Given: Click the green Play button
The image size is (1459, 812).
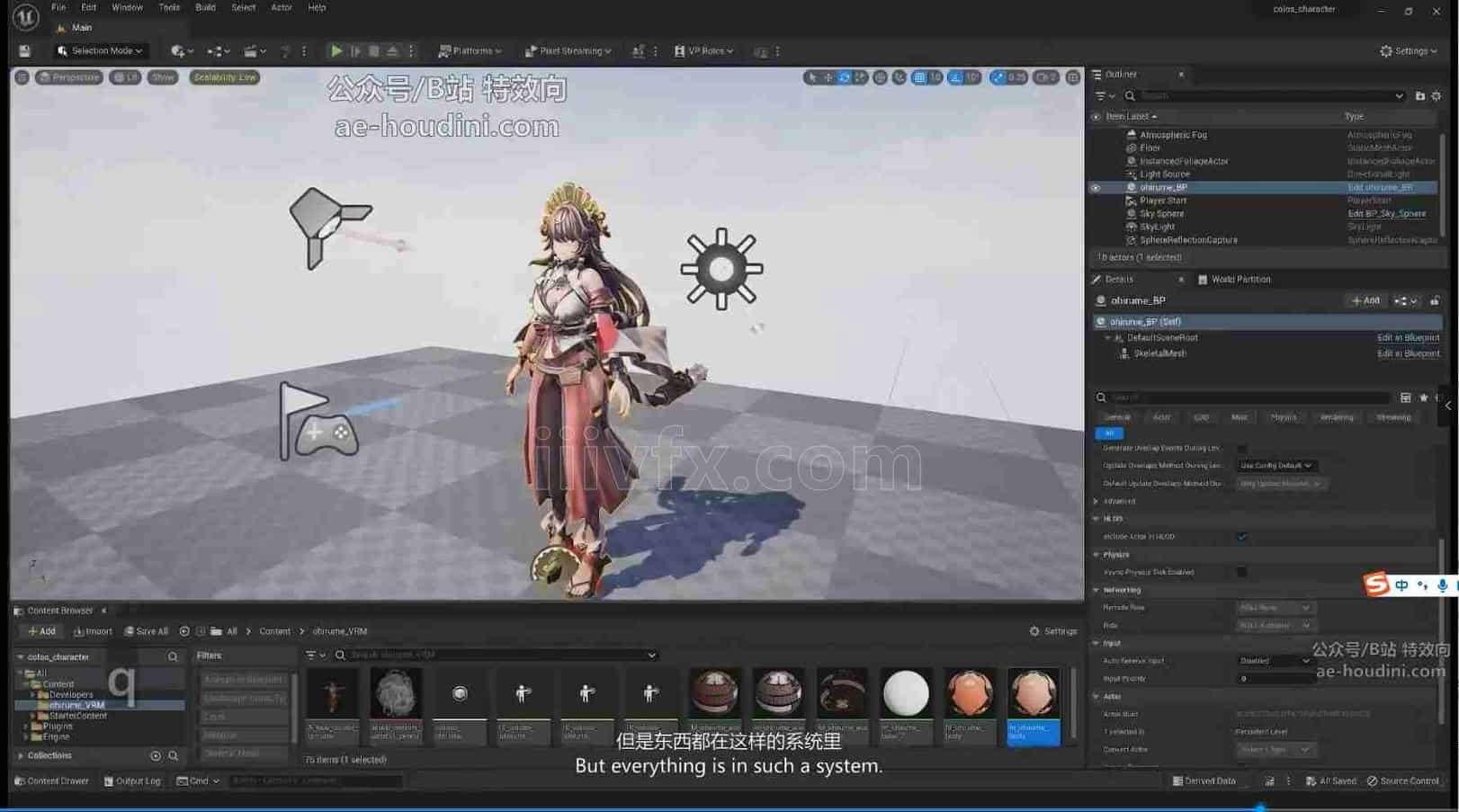Looking at the screenshot, I should coord(336,51).
